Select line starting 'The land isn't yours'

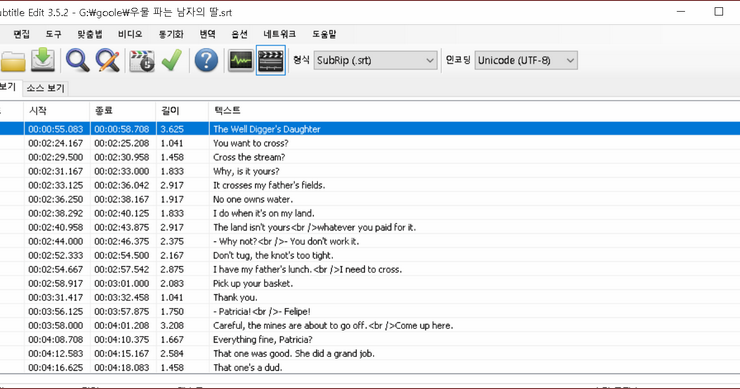tap(370, 227)
